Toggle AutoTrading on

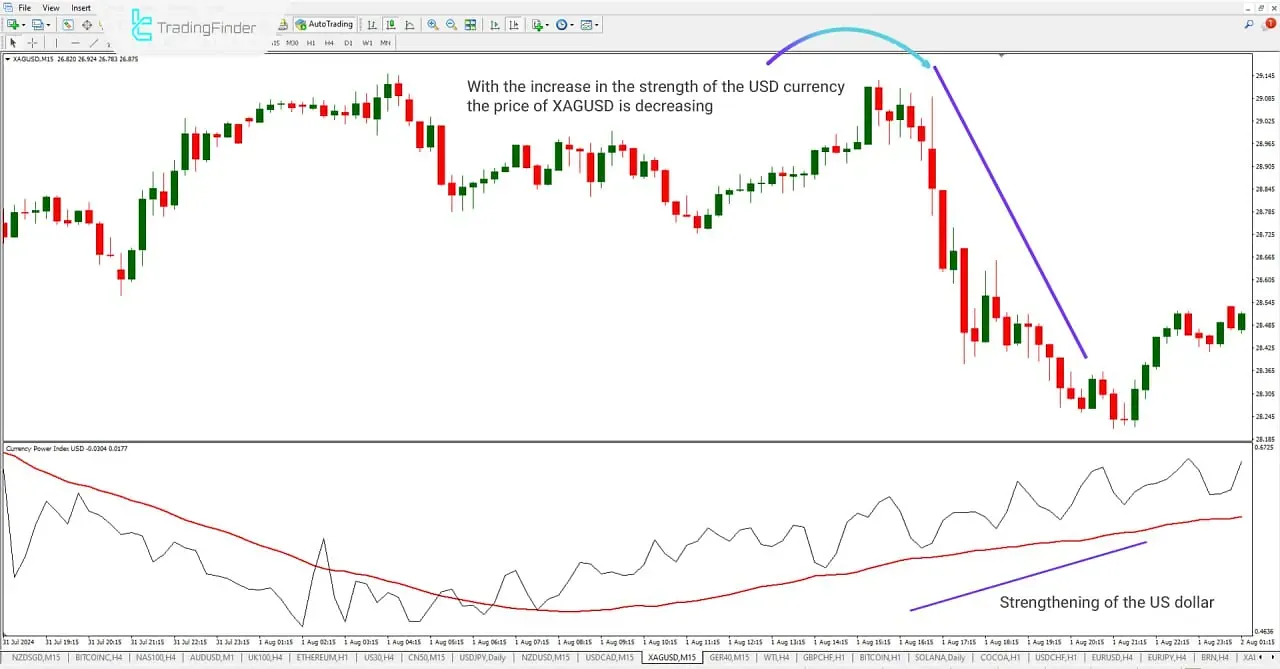(x=324, y=24)
